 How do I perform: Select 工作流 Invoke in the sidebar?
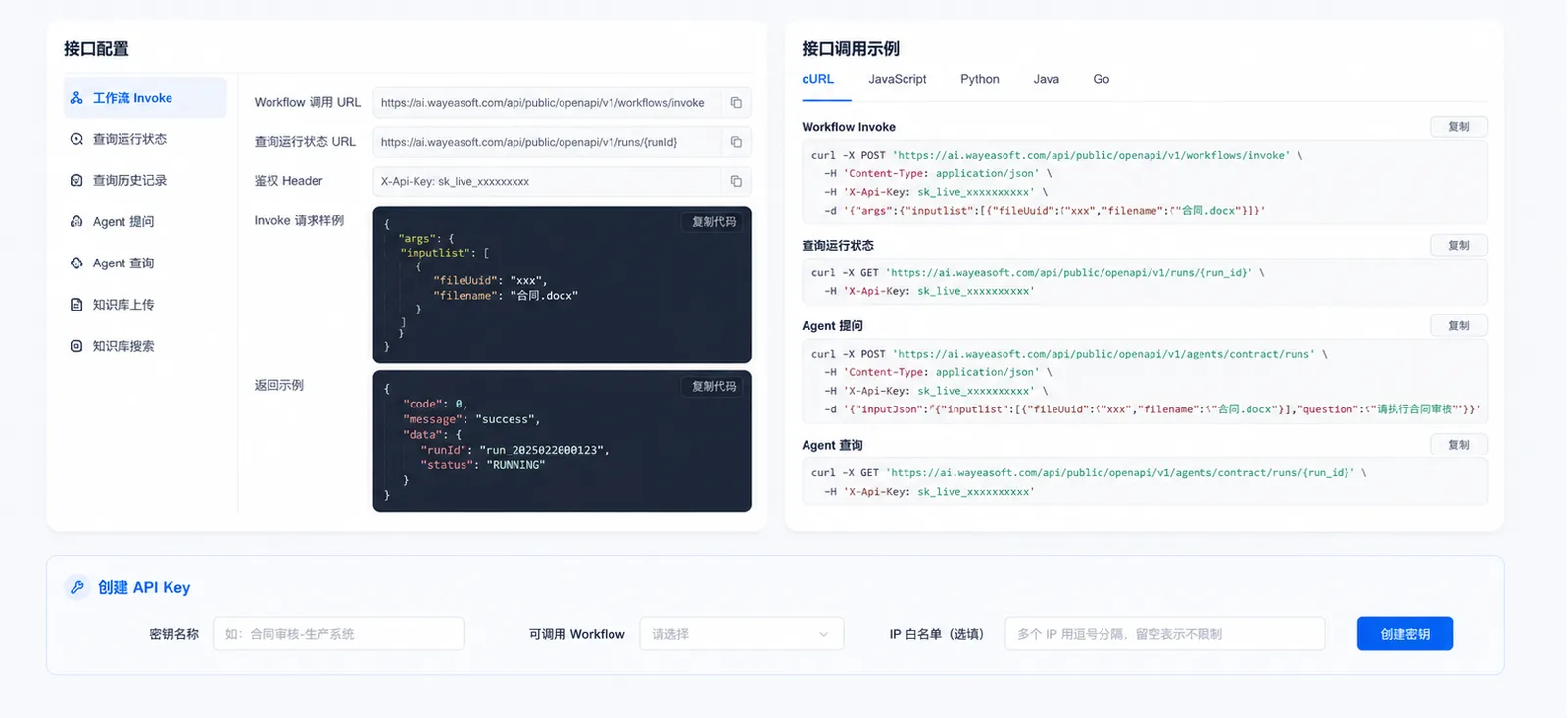pos(145,98)
